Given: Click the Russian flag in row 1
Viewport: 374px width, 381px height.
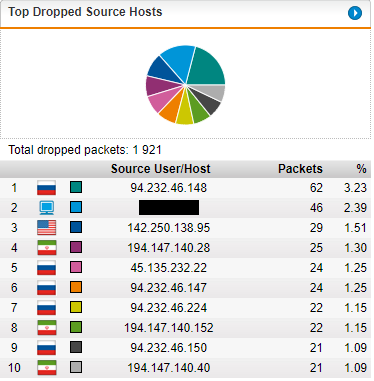Looking at the screenshot, I should coord(46,188).
